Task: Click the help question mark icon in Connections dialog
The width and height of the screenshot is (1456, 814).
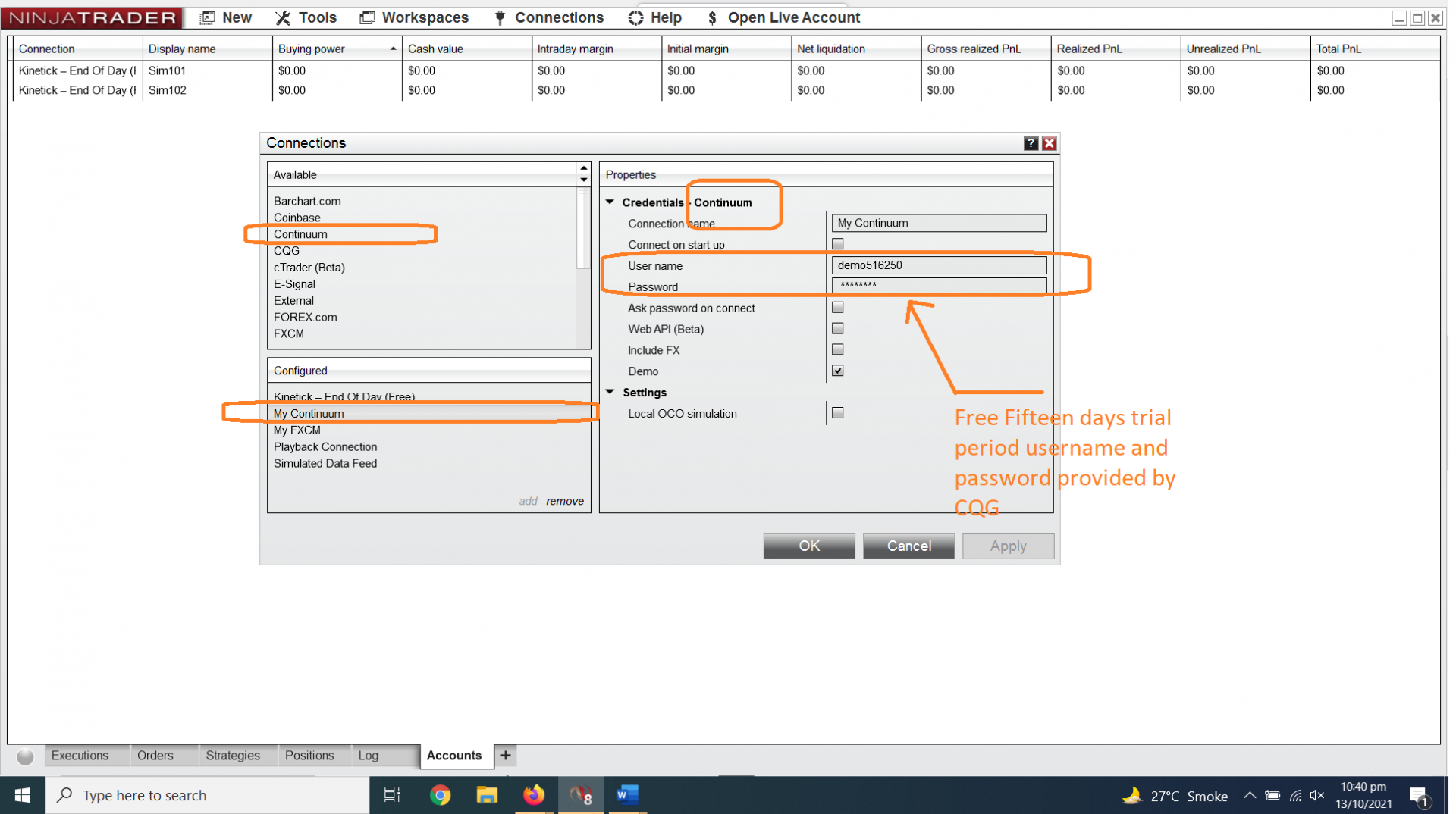Action: [x=1031, y=143]
